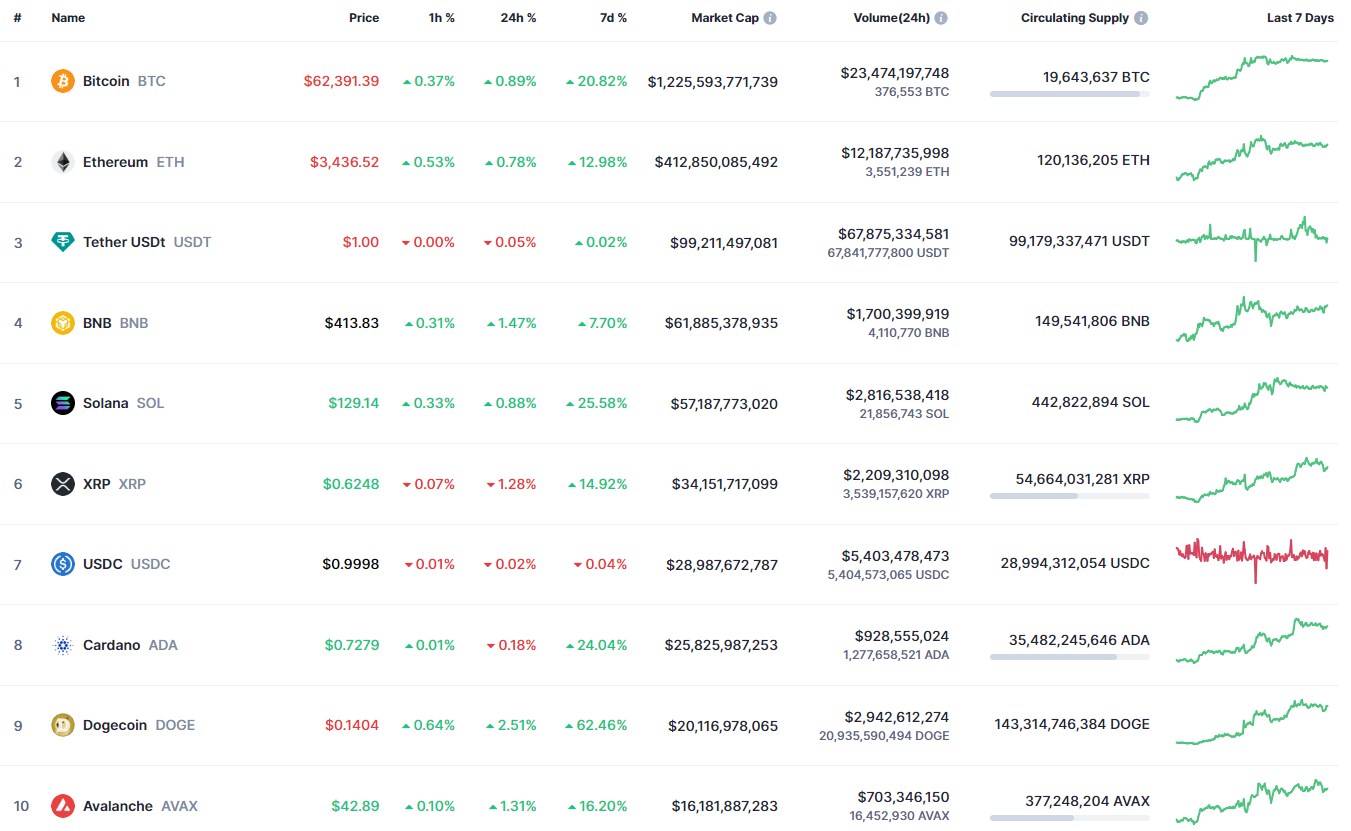Click the Dogecoin logo icon

click(x=63, y=725)
